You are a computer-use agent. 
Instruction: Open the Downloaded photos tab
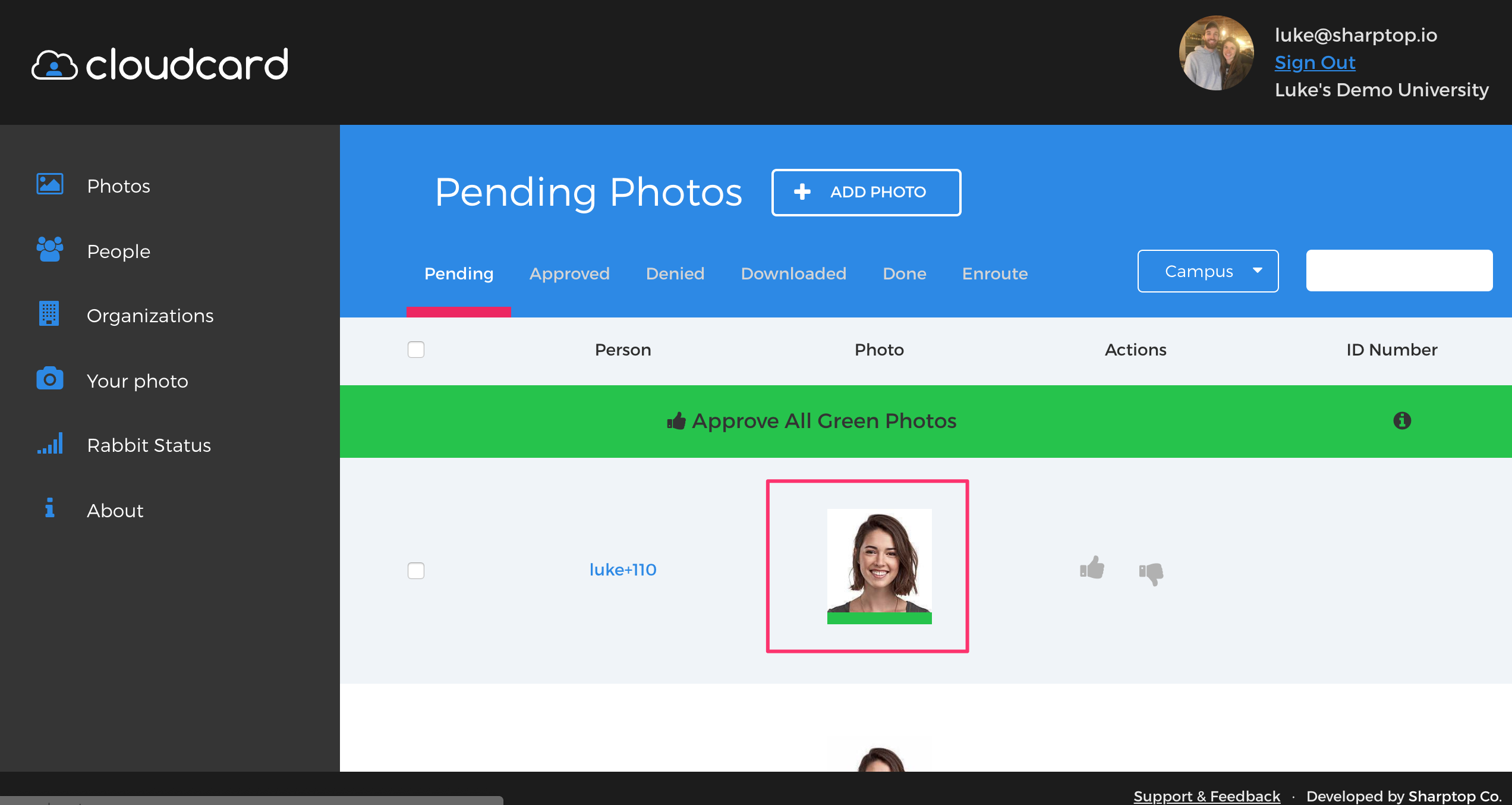tap(793, 273)
